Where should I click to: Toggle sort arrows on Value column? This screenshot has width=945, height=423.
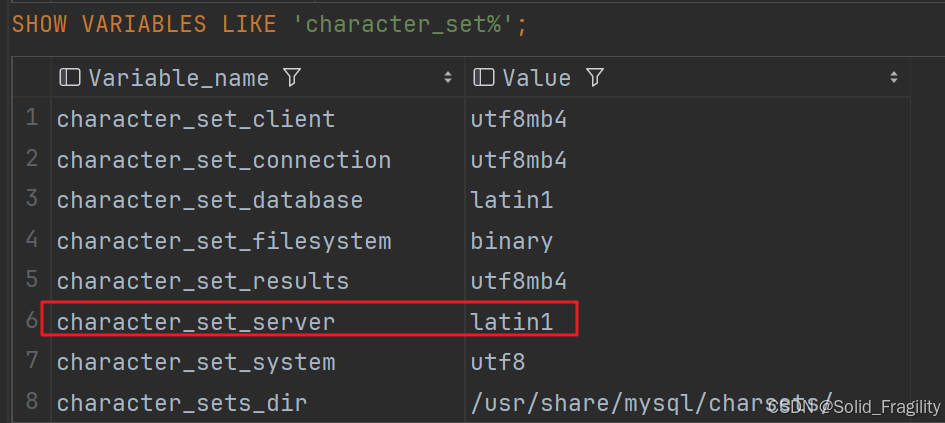click(894, 77)
